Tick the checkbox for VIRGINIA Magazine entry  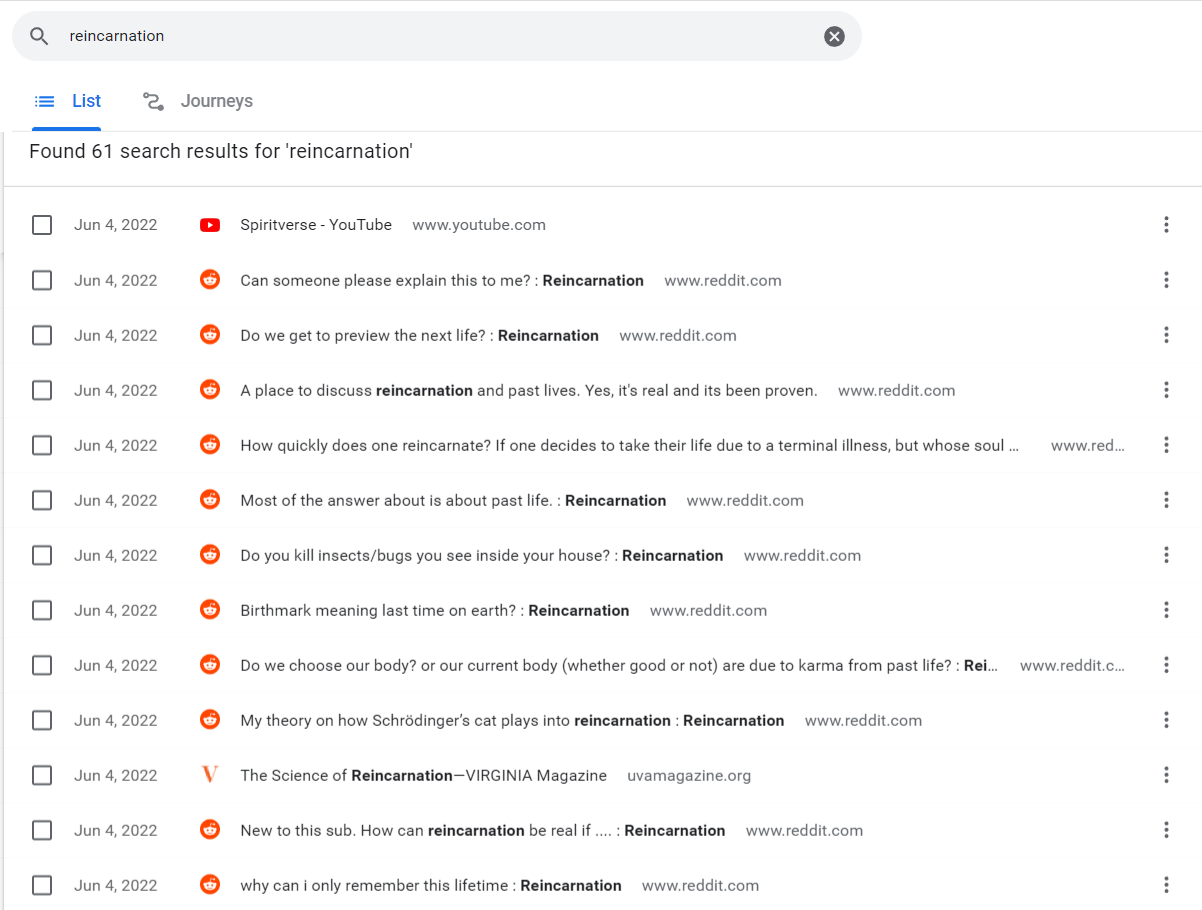point(42,775)
